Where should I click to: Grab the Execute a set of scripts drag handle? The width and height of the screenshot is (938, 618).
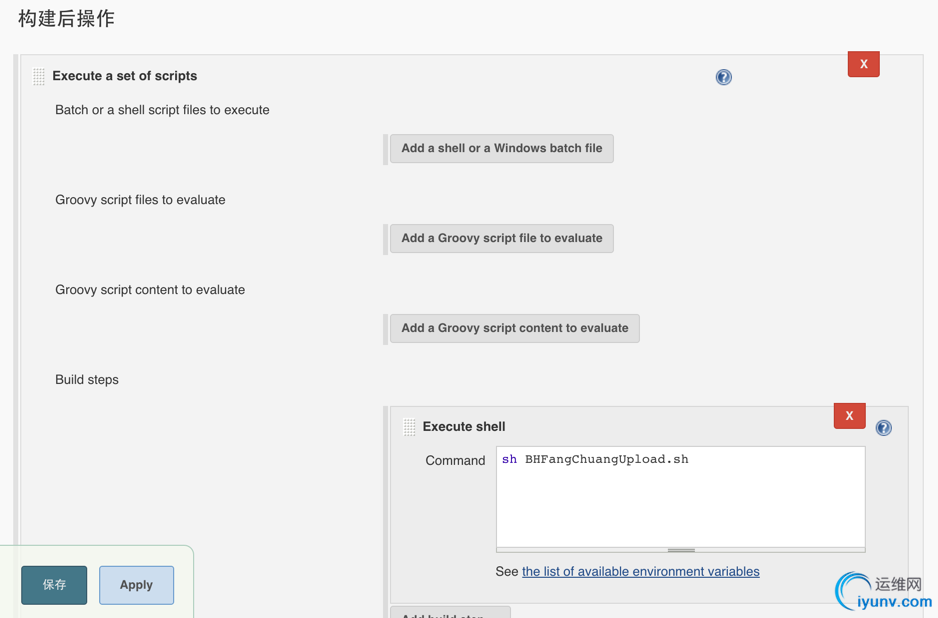coord(39,76)
